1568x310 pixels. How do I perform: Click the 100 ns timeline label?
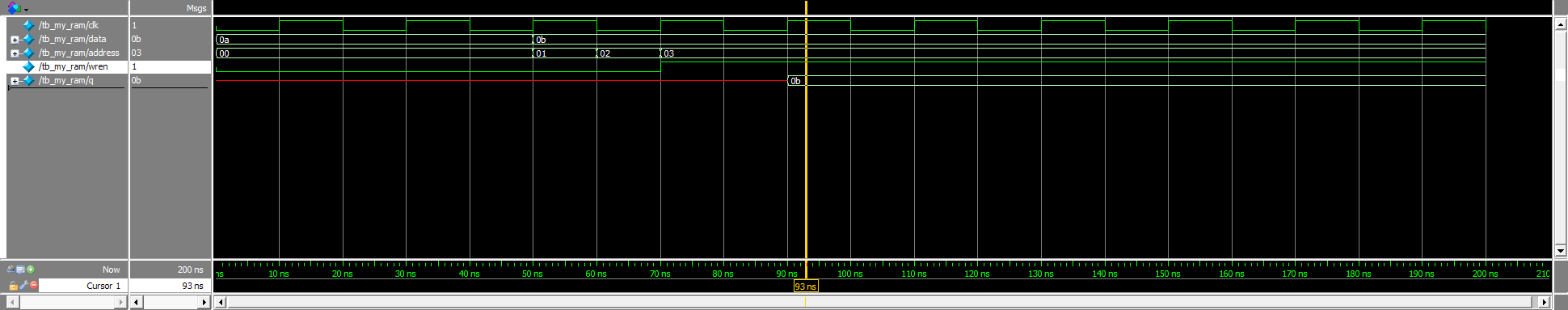849,274
